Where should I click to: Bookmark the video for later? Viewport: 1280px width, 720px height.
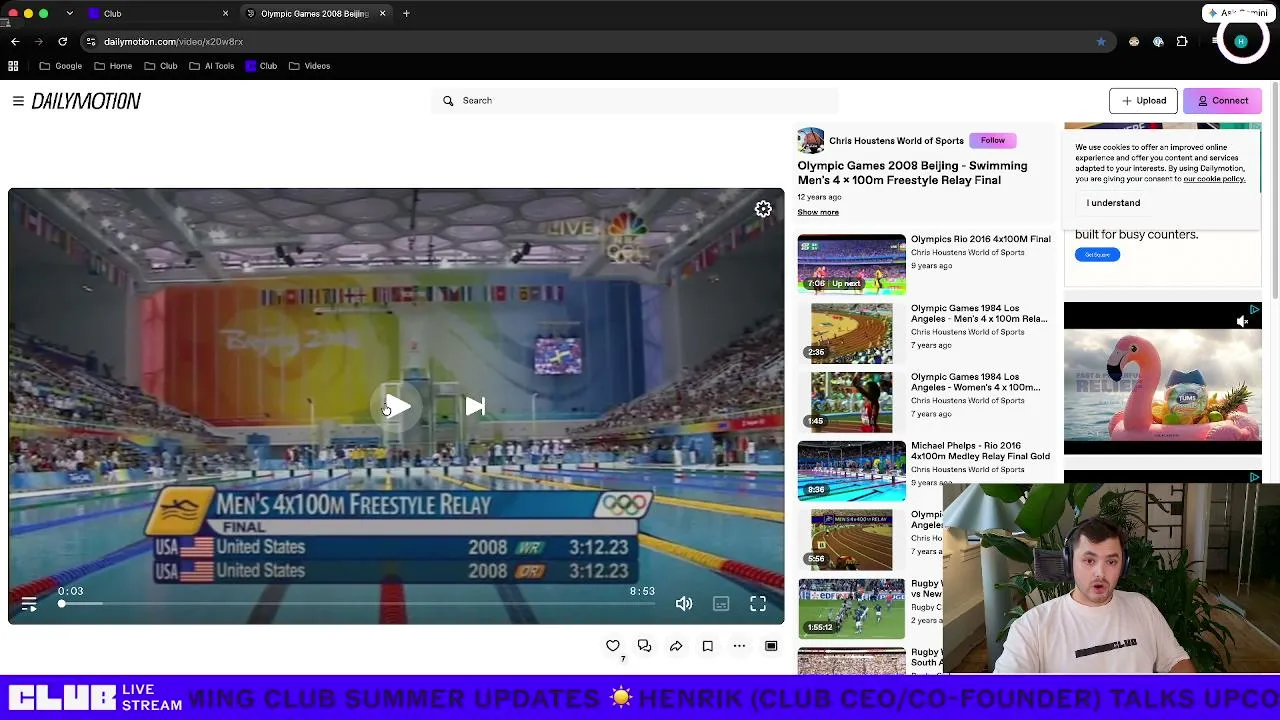[x=708, y=646]
